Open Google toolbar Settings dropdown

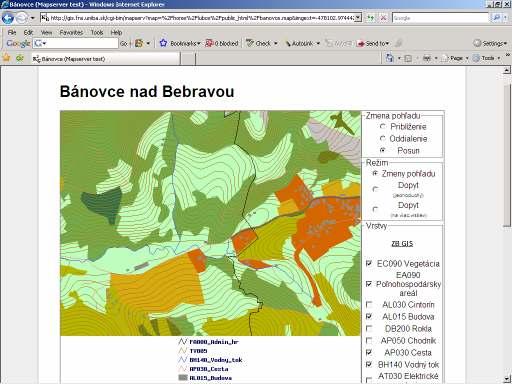click(x=490, y=43)
